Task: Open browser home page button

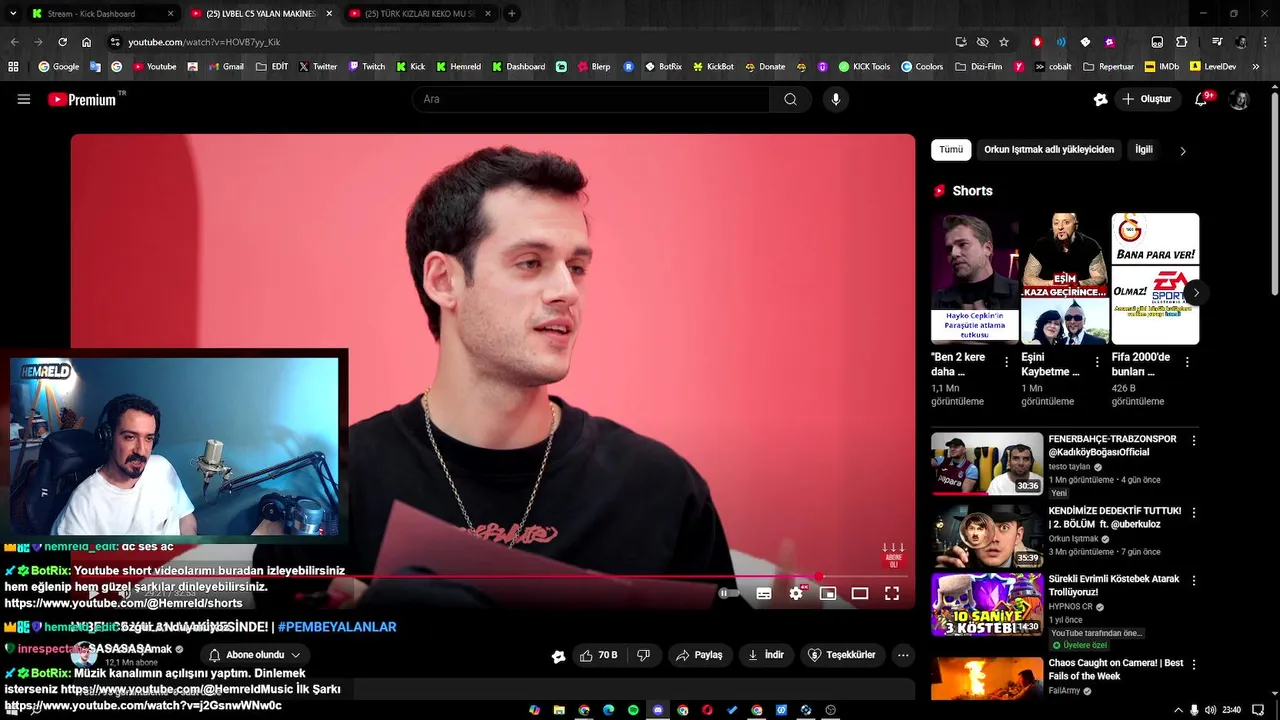Action: [x=86, y=42]
